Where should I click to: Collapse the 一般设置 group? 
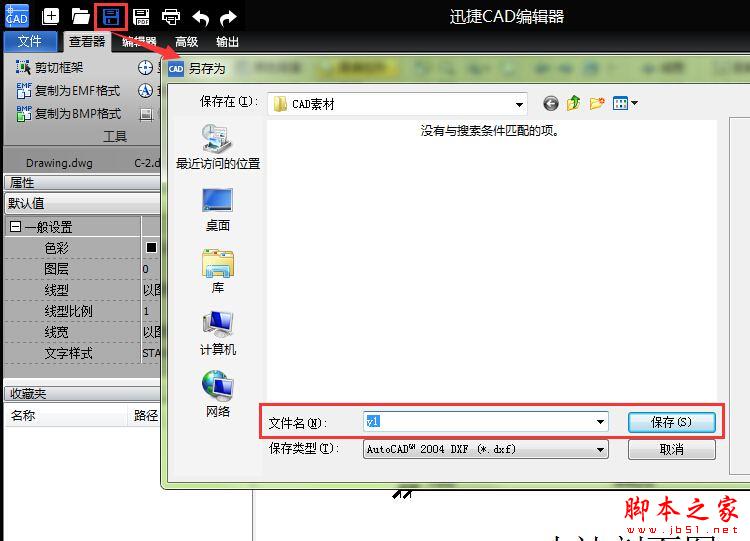click(x=15, y=227)
